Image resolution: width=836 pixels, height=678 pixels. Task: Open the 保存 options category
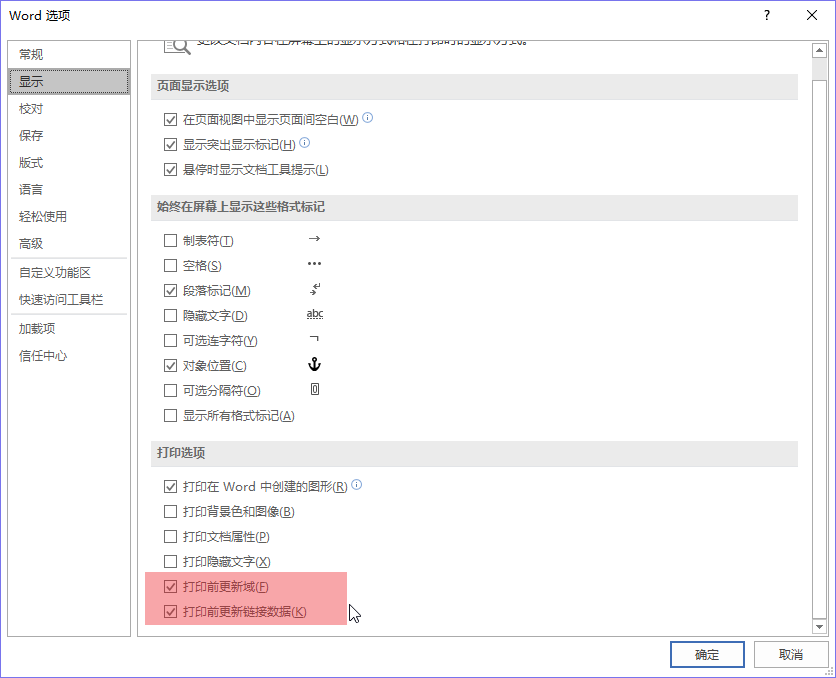coord(69,135)
